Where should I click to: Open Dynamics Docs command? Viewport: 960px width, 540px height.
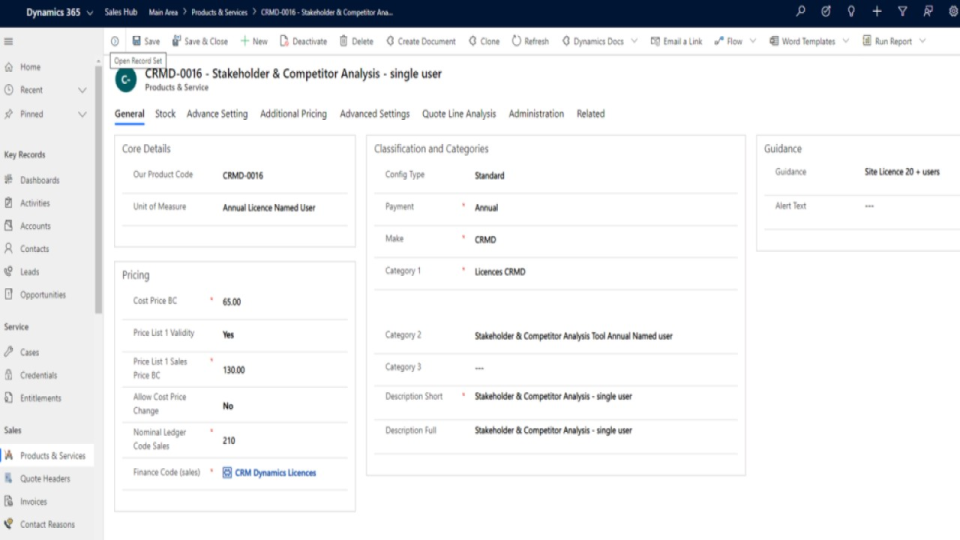pos(593,41)
